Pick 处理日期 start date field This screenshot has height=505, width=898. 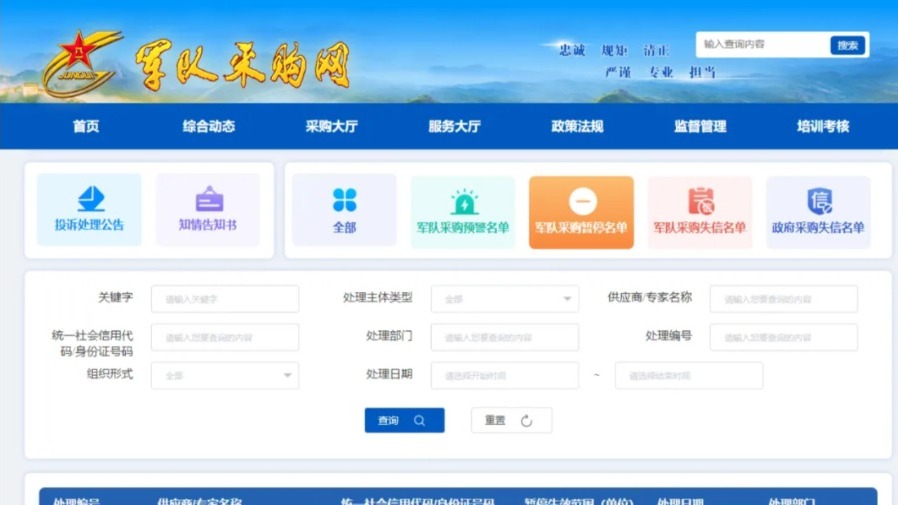coord(505,376)
